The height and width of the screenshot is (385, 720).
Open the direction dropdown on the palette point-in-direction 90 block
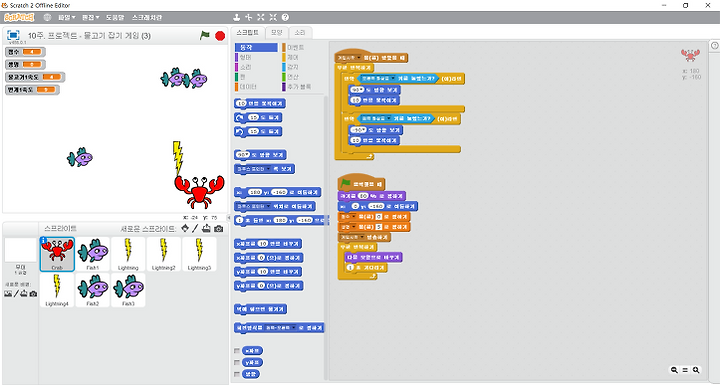pos(246,154)
